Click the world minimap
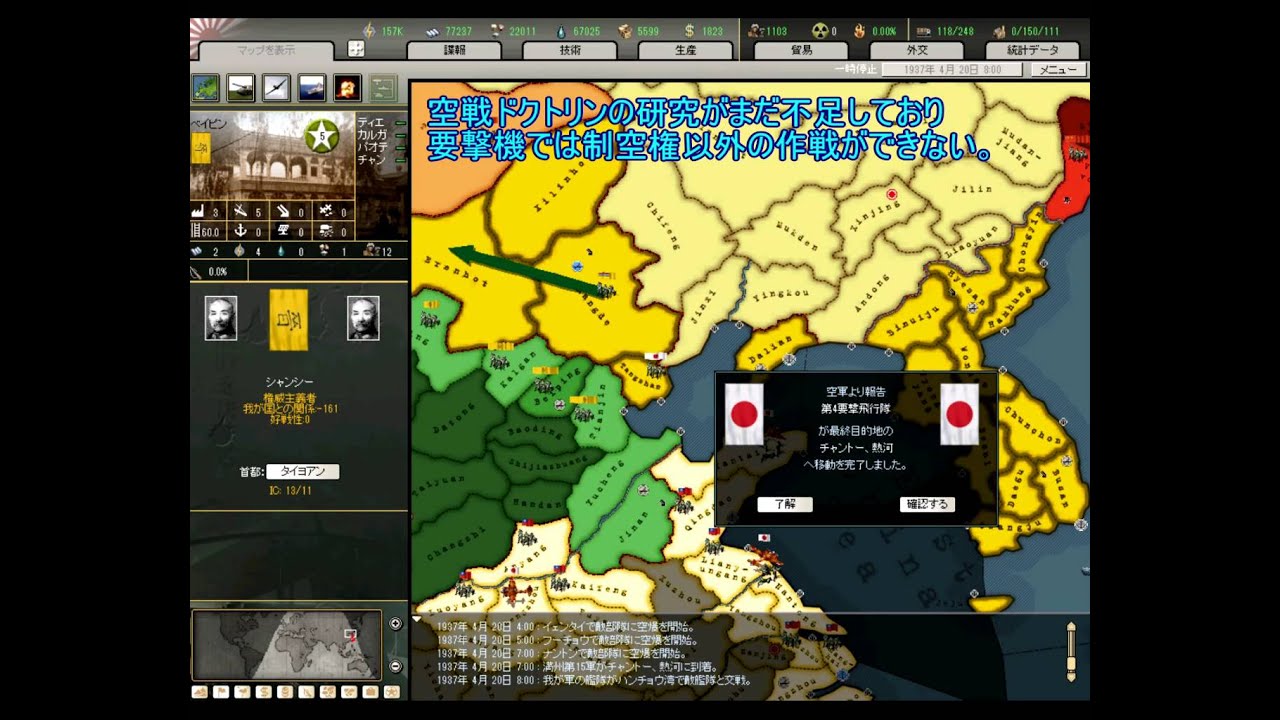The image size is (1280, 720). pyautogui.click(x=287, y=645)
